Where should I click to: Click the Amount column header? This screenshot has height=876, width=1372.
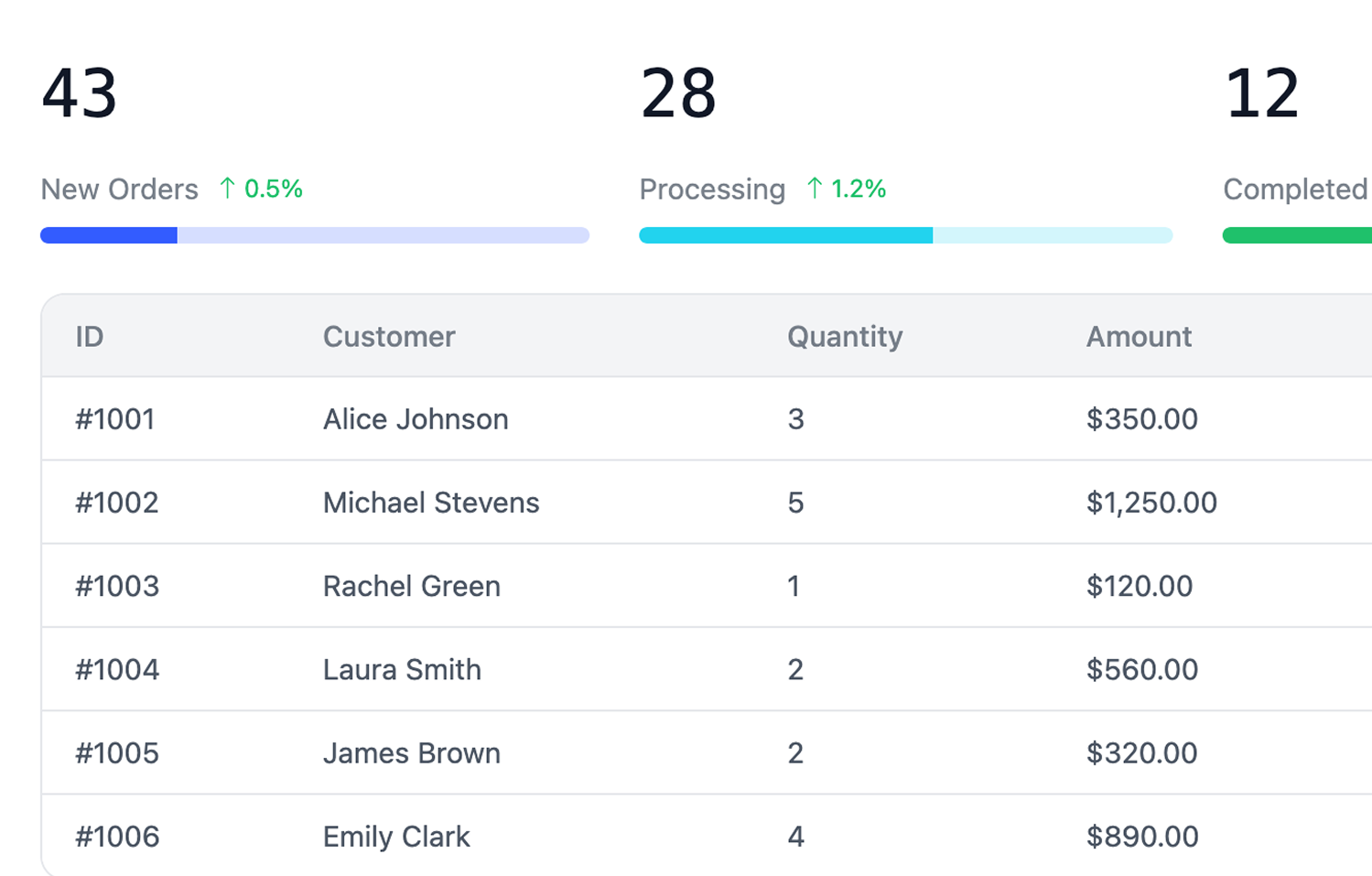pos(1138,337)
